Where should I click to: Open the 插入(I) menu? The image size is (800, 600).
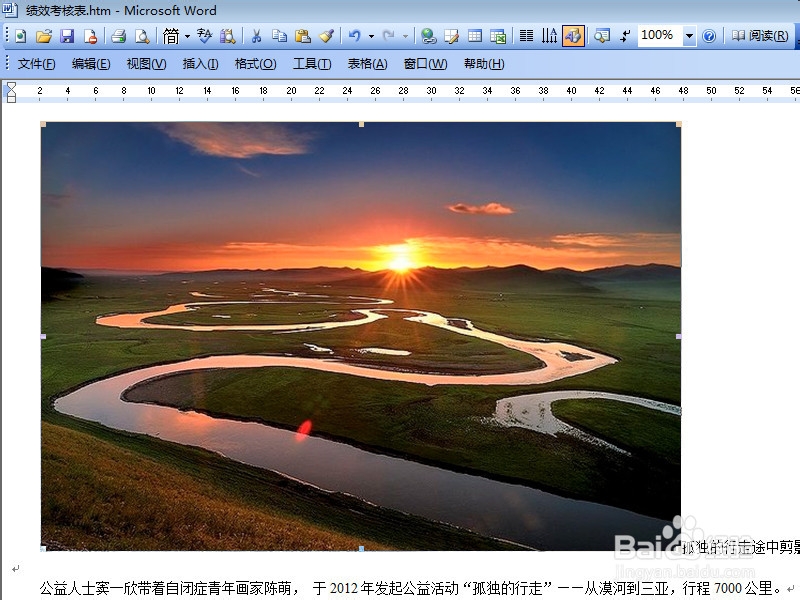pos(201,64)
